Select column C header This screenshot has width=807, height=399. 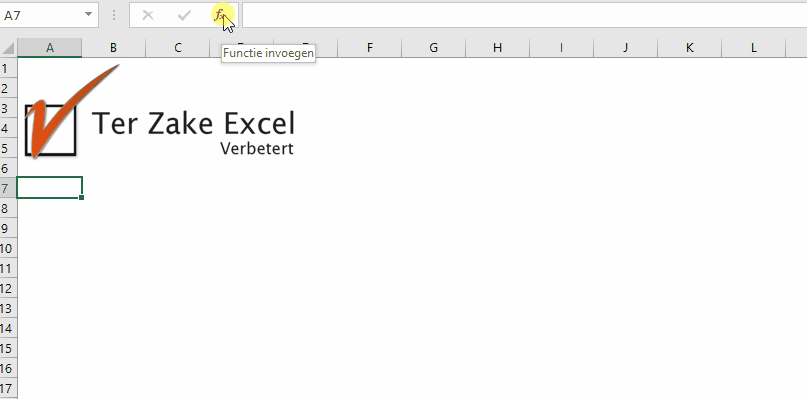coord(178,48)
